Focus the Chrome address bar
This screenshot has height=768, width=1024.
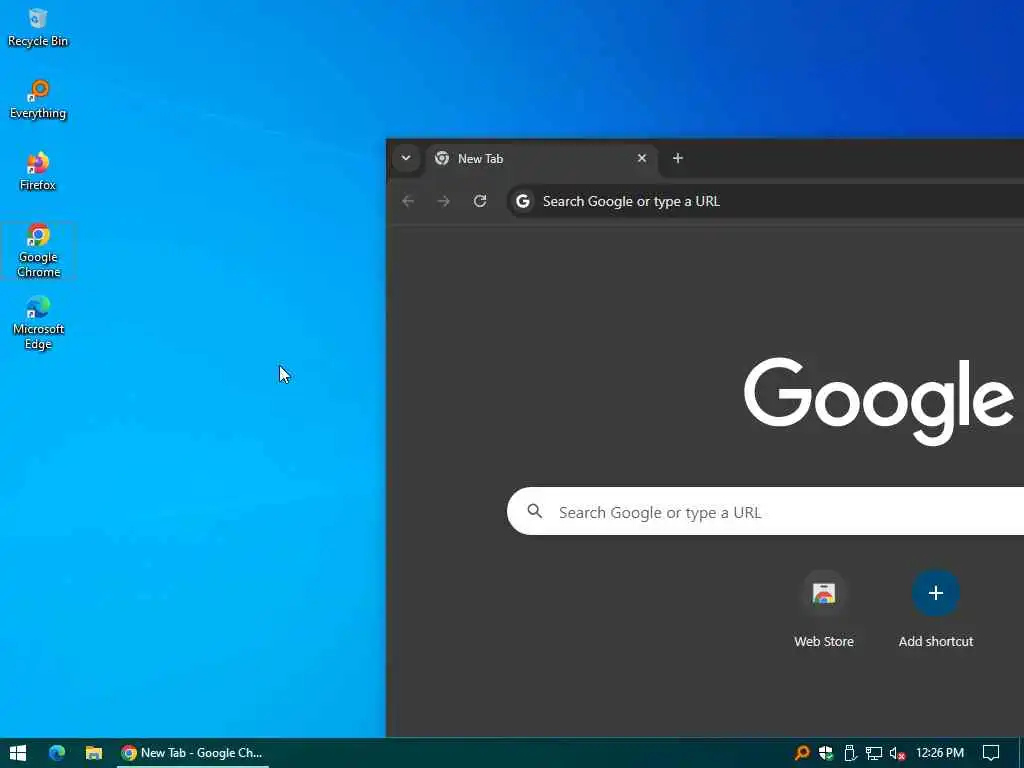click(765, 201)
